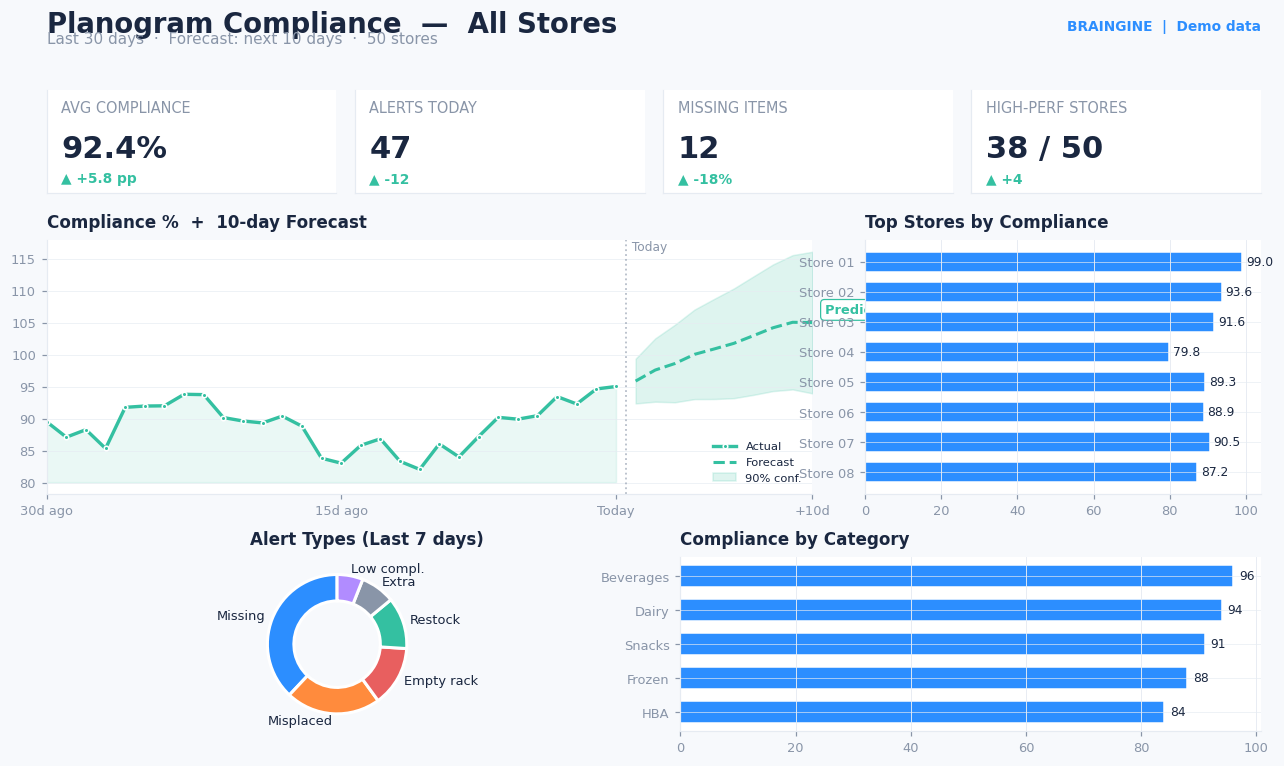The image size is (1284, 766).
Task: Click the blue Missing donut segment
Action: point(283,630)
